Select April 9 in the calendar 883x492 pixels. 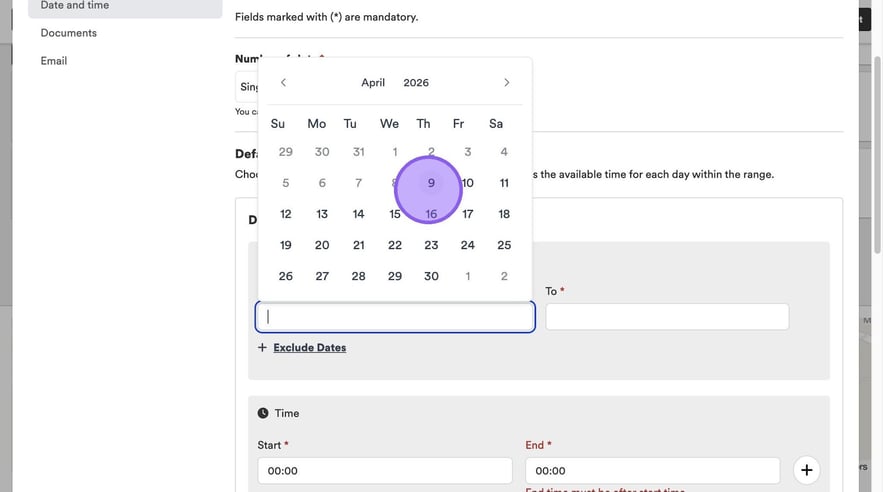point(431,183)
